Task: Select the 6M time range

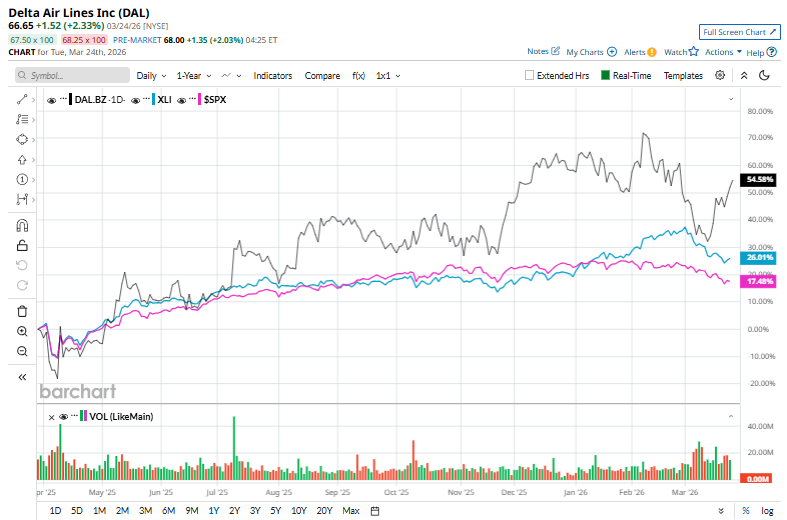Action: click(x=169, y=511)
